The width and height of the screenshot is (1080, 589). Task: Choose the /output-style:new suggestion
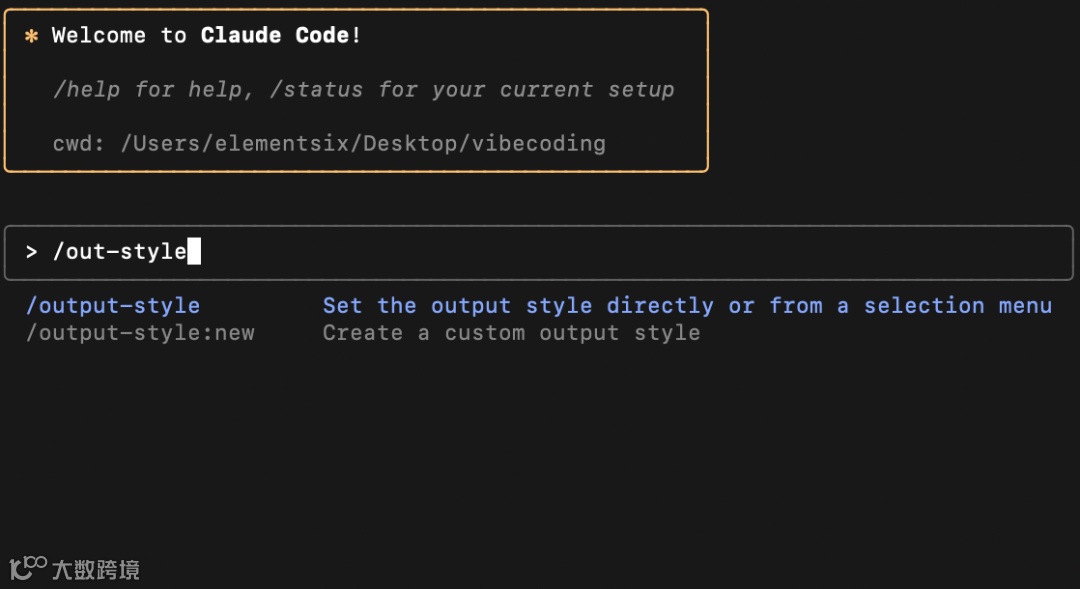coord(140,333)
